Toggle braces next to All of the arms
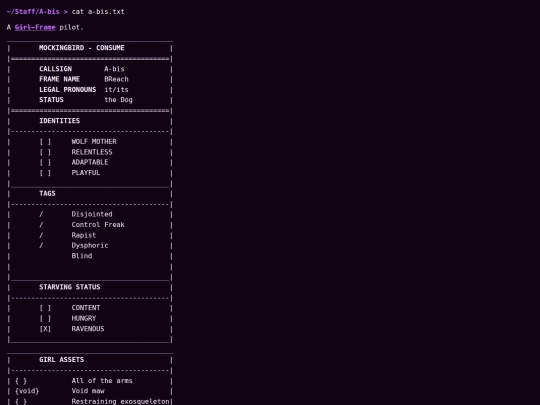This screenshot has height=405, width=540. point(21,381)
